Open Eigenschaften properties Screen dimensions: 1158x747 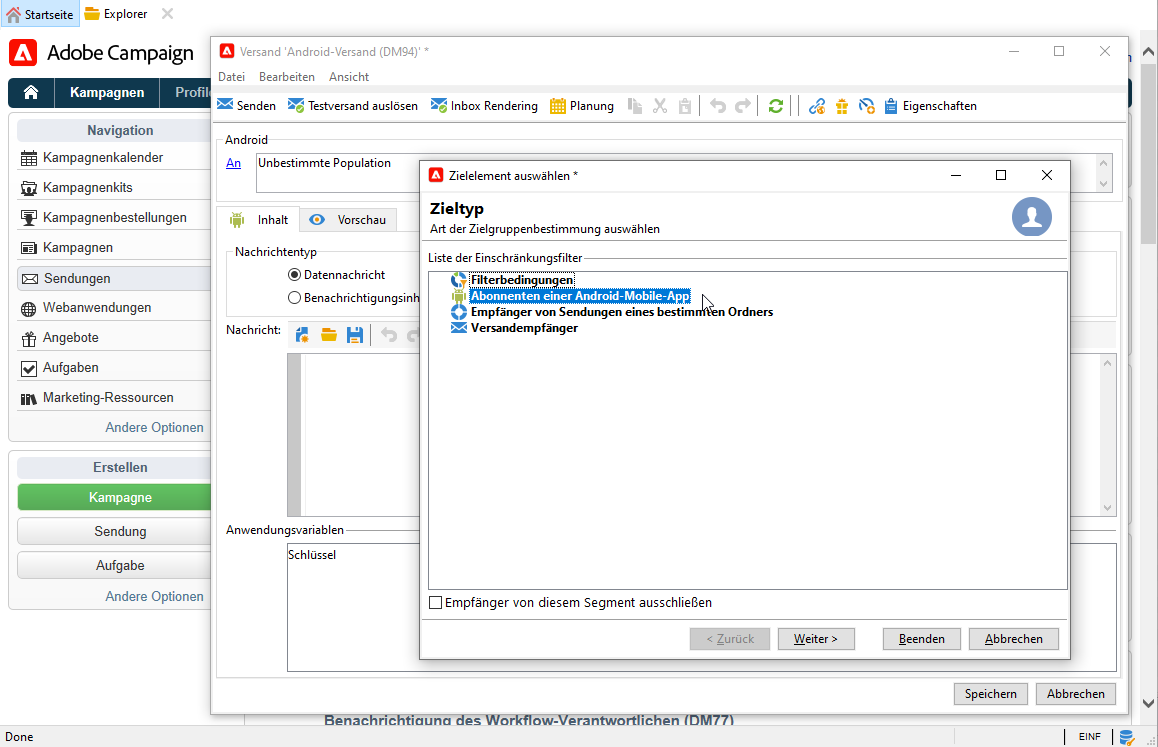pyautogui.click(x=930, y=106)
